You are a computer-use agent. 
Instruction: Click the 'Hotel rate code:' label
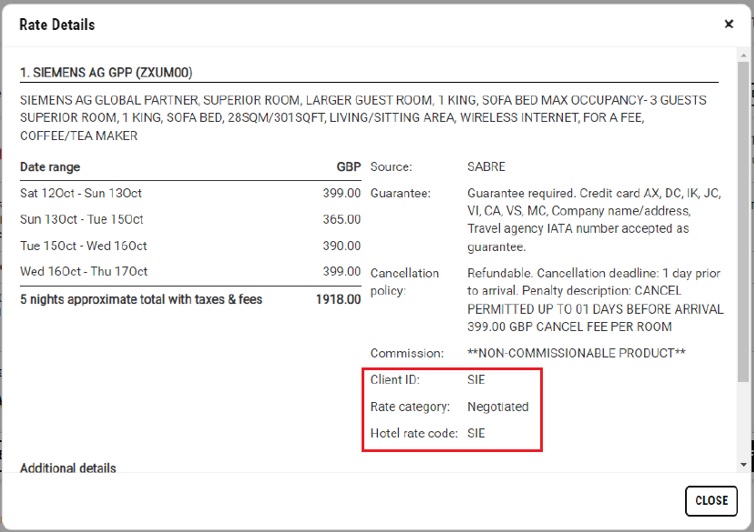[414, 433]
